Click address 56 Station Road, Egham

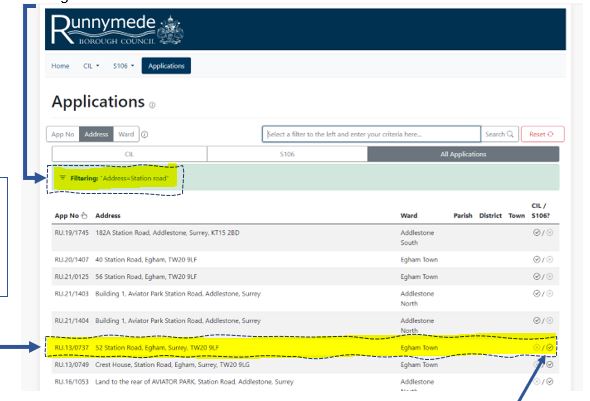pos(146,276)
